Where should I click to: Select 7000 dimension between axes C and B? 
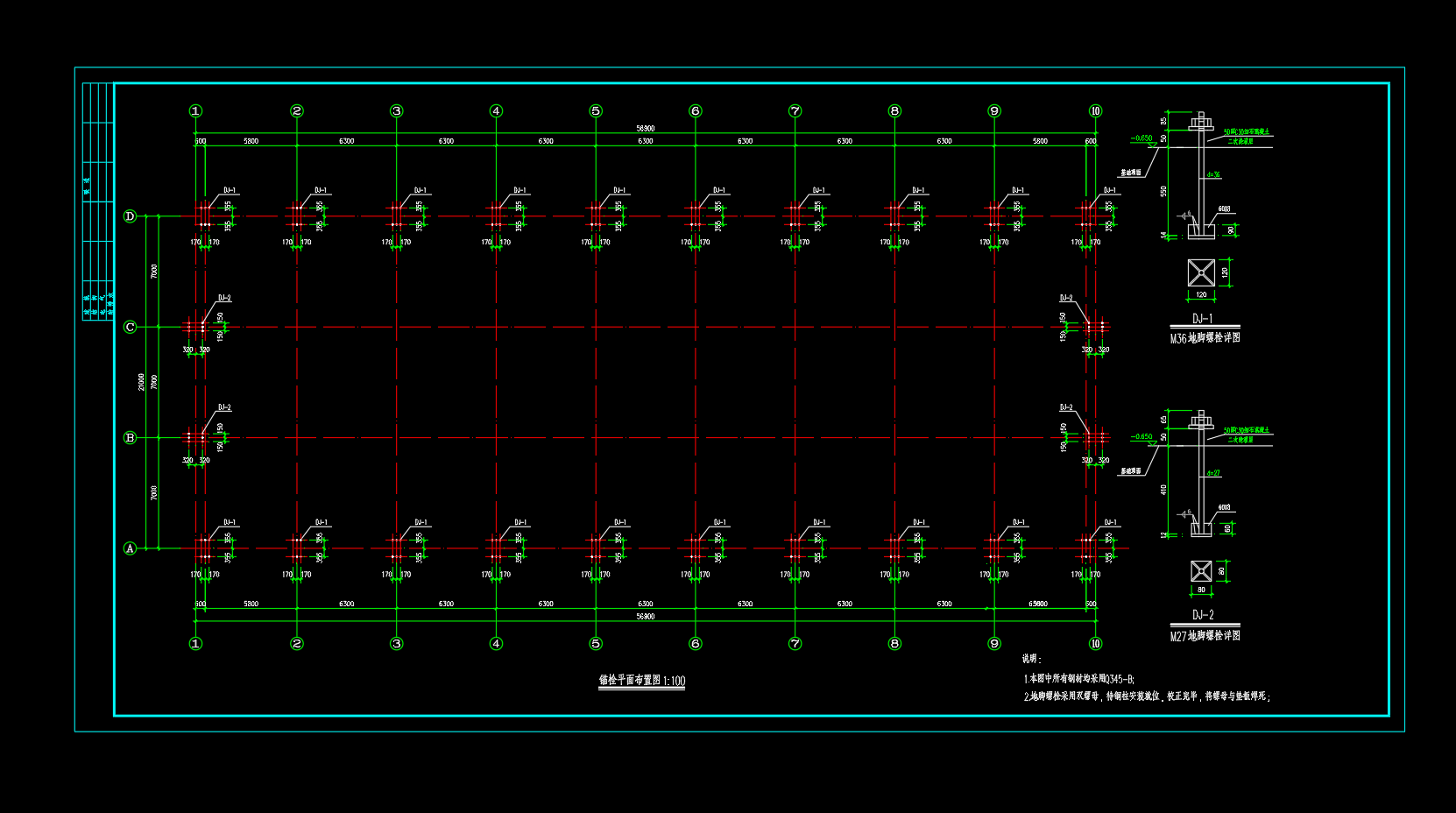click(154, 382)
